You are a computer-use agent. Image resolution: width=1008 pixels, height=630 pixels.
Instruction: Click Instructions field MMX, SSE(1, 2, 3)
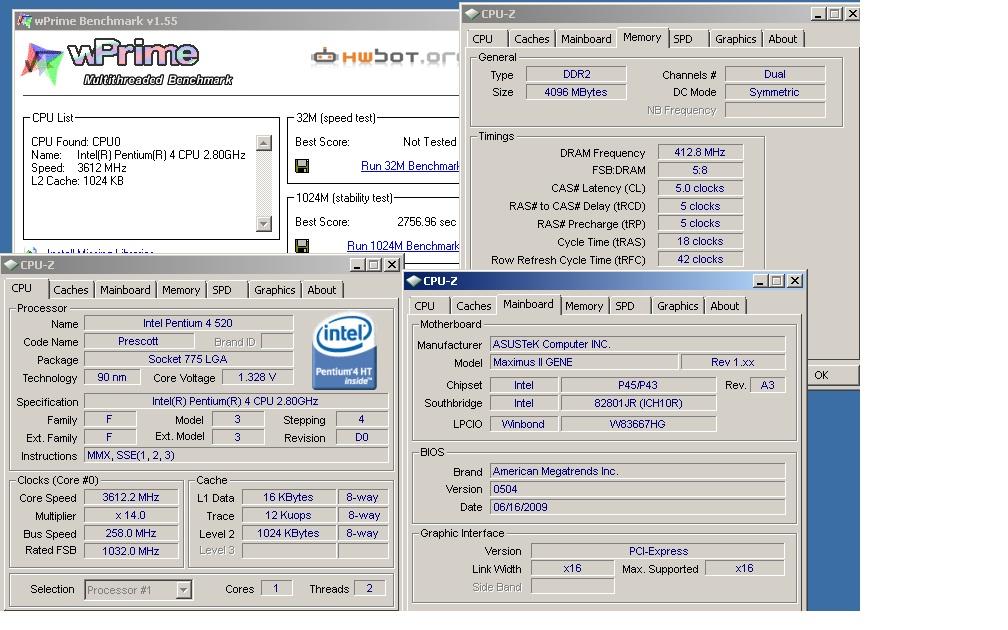[x=237, y=455]
